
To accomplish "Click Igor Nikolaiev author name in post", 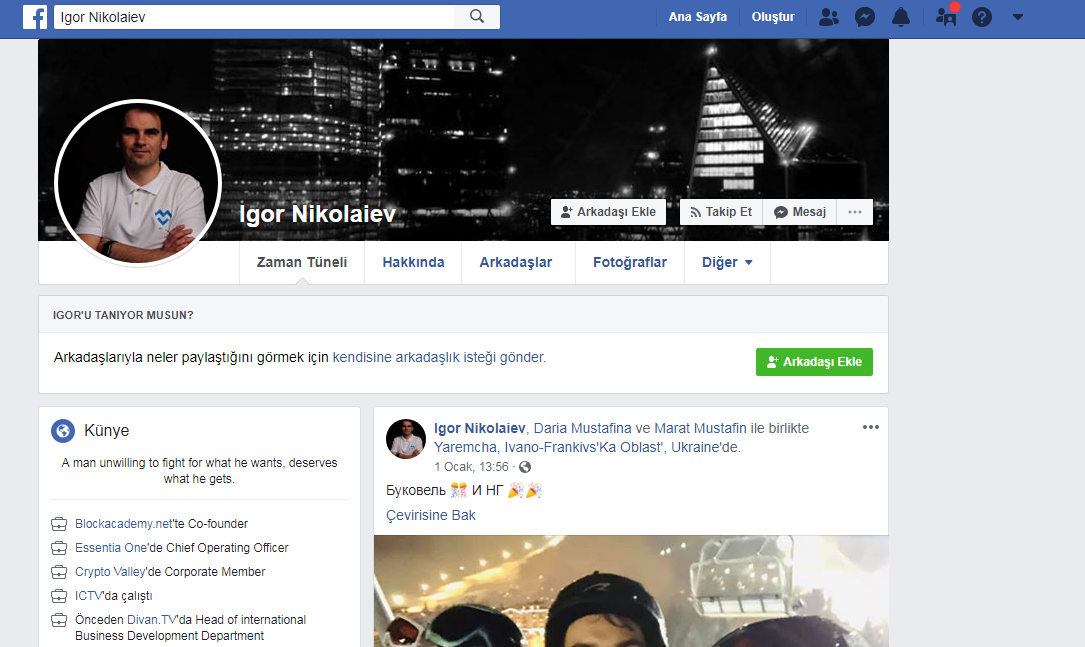I will (480, 428).
